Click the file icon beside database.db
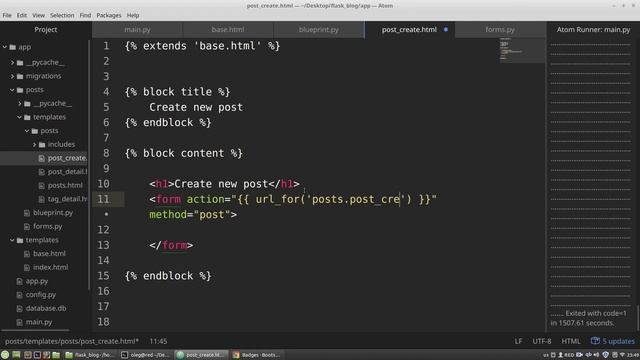 (x=19, y=308)
